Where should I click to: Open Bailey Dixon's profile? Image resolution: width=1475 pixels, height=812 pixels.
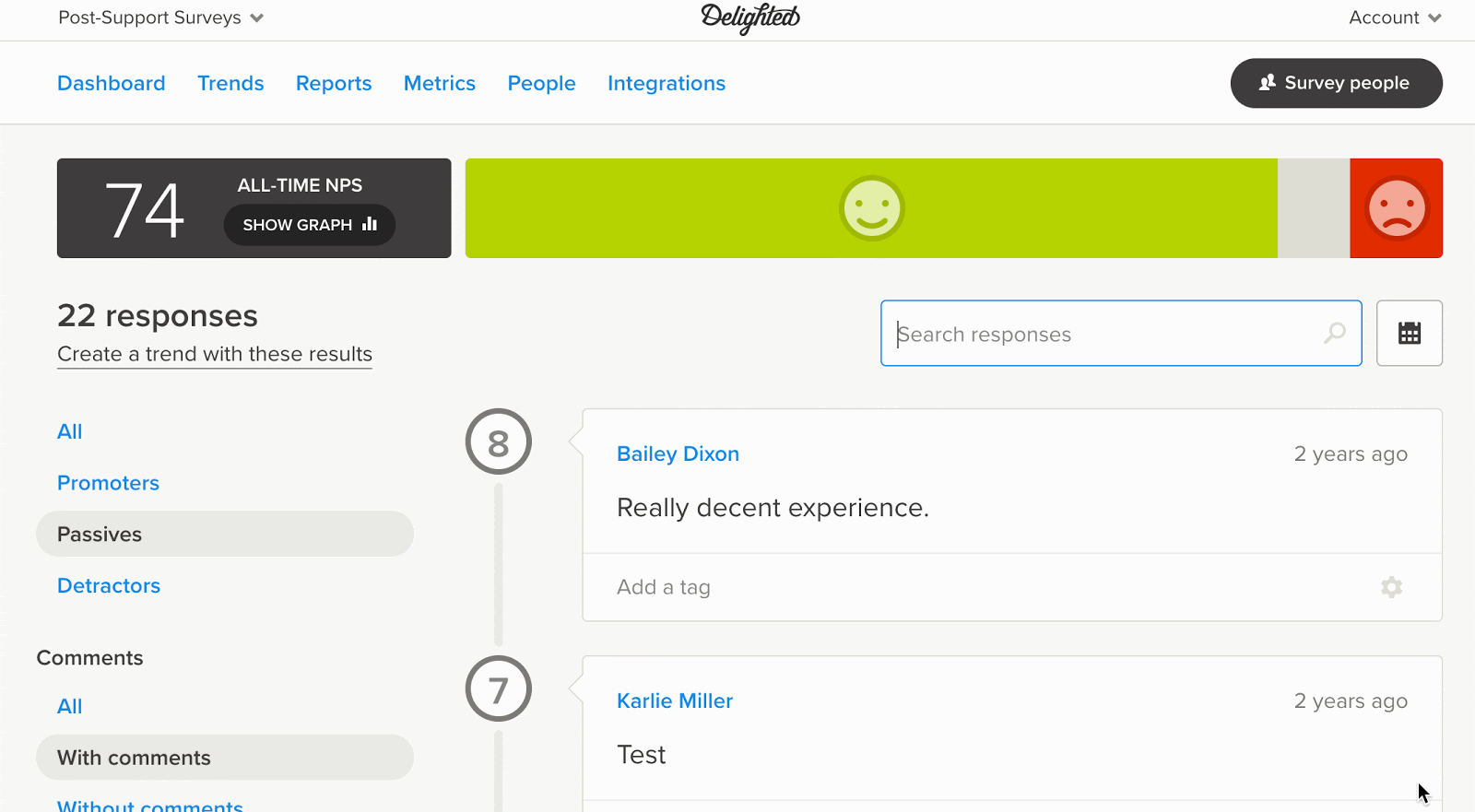coord(678,453)
